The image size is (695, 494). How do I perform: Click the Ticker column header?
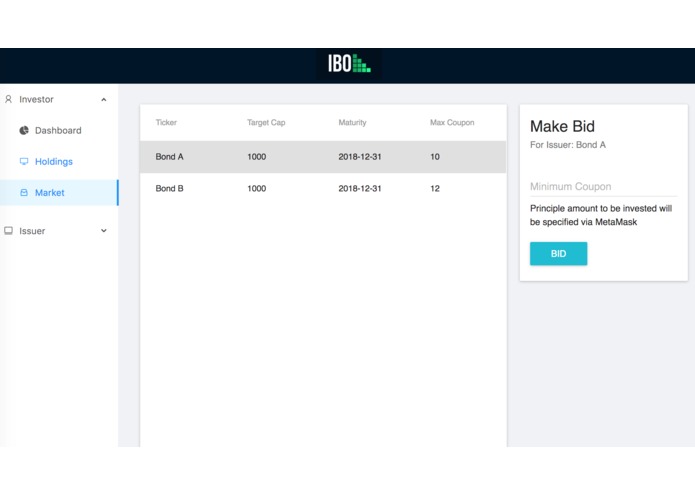[166, 122]
